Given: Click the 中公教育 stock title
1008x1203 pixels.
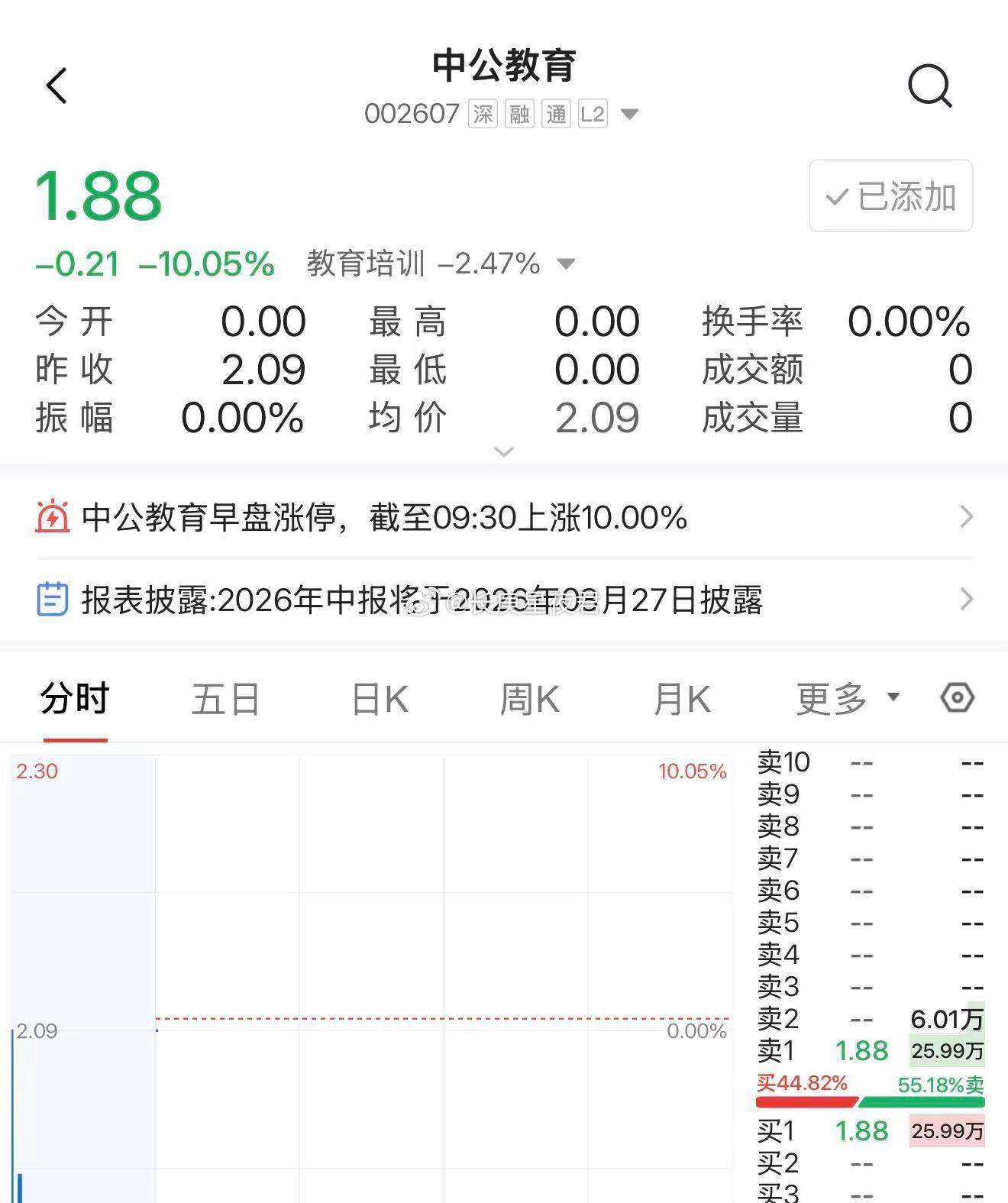Looking at the screenshot, I should click(504, 66).
